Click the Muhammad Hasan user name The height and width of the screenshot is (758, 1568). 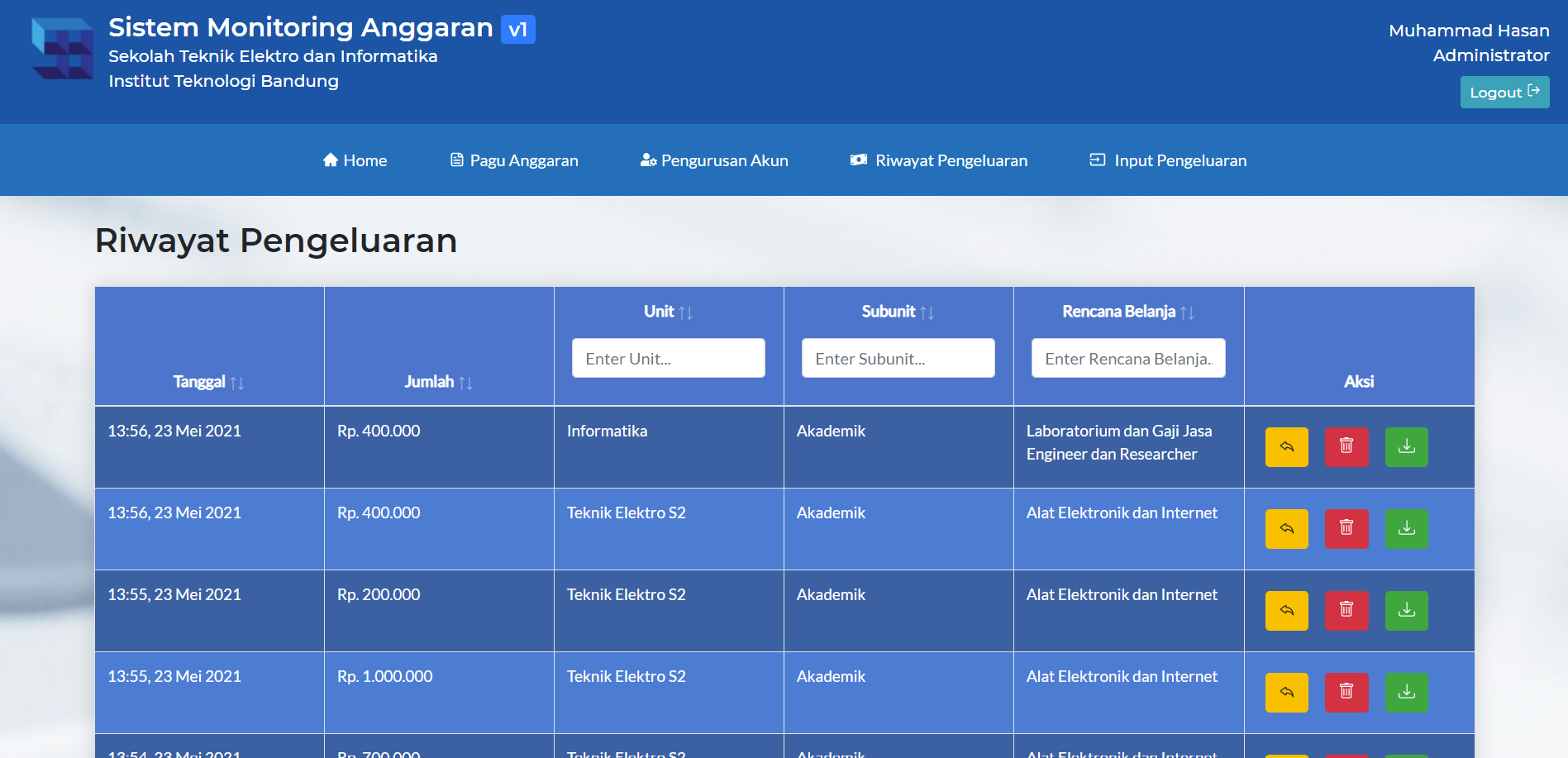click(1469, 31)
